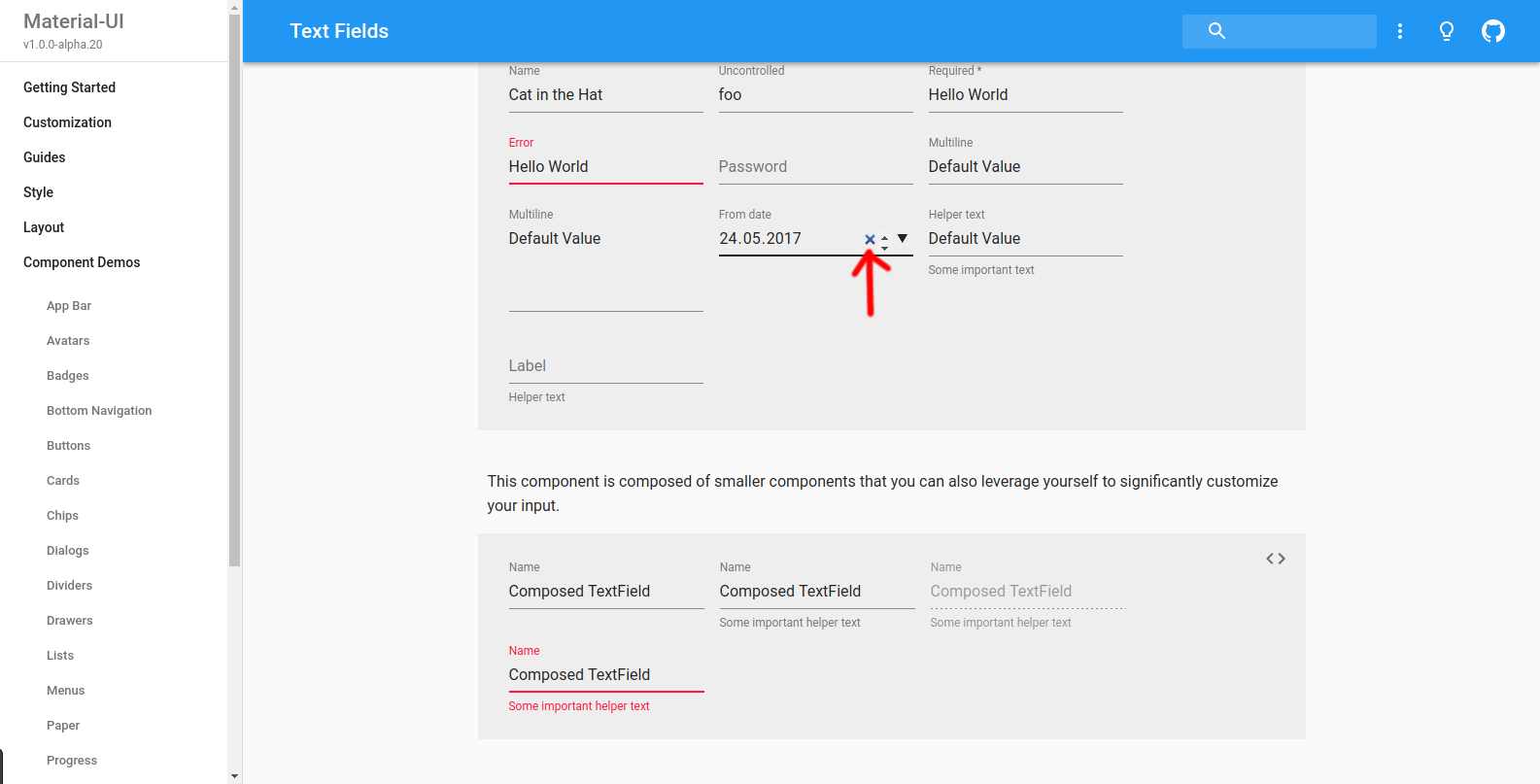Click the search magnifier icon

[1216, 31]
